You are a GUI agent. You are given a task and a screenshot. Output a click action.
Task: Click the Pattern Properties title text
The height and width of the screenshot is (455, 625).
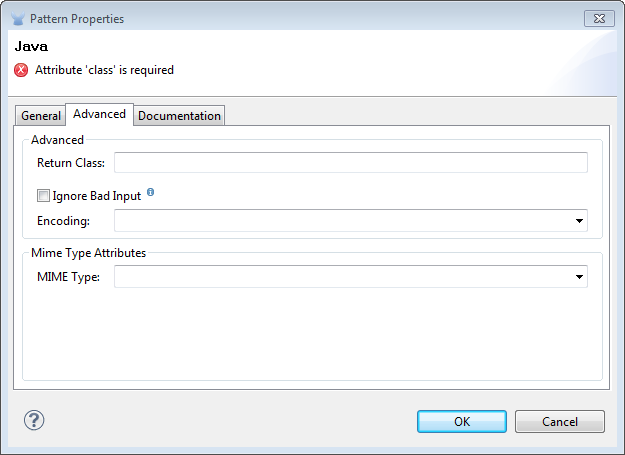coord(77,19)
